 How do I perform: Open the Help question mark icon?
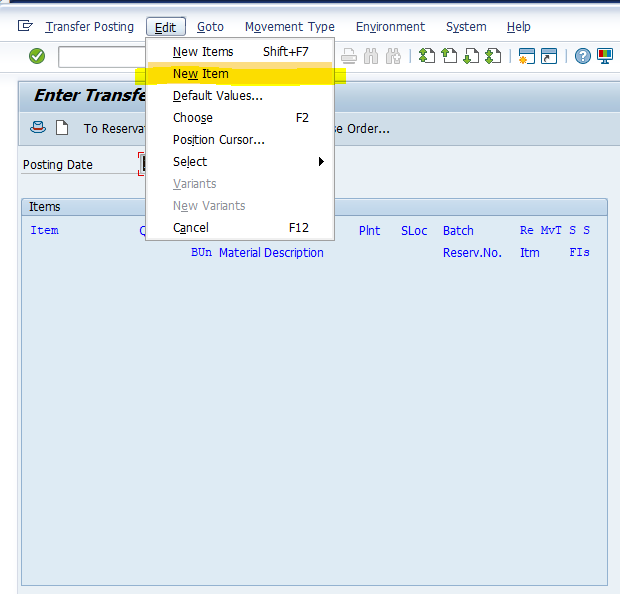click(x=582, y=56)
